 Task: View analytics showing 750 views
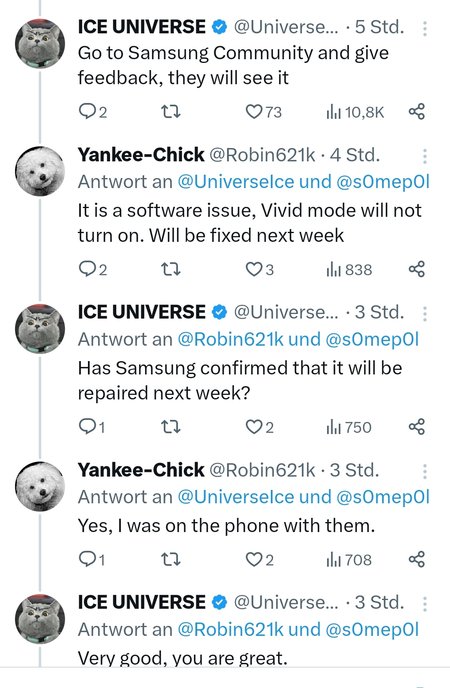349,427
